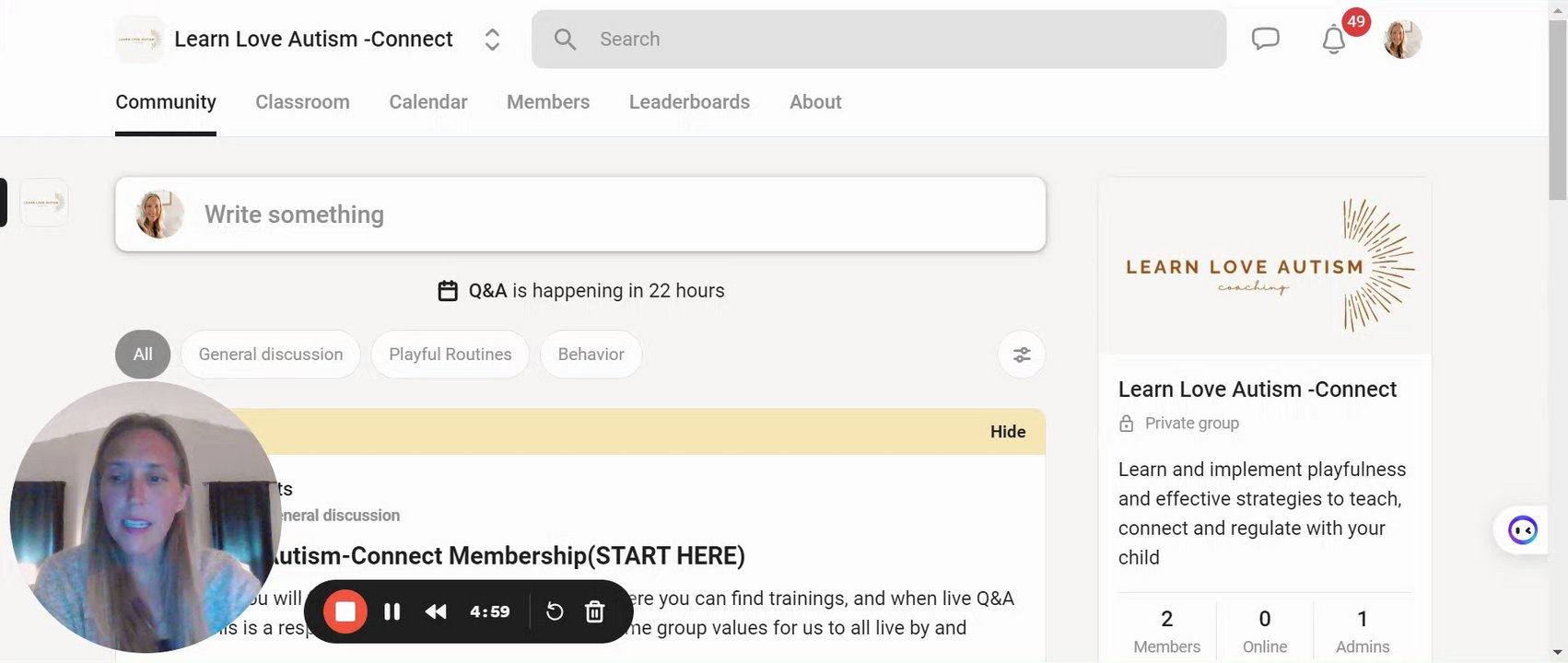Click the Learn Love Autism -Connect sidebar title

point(1258,390)
